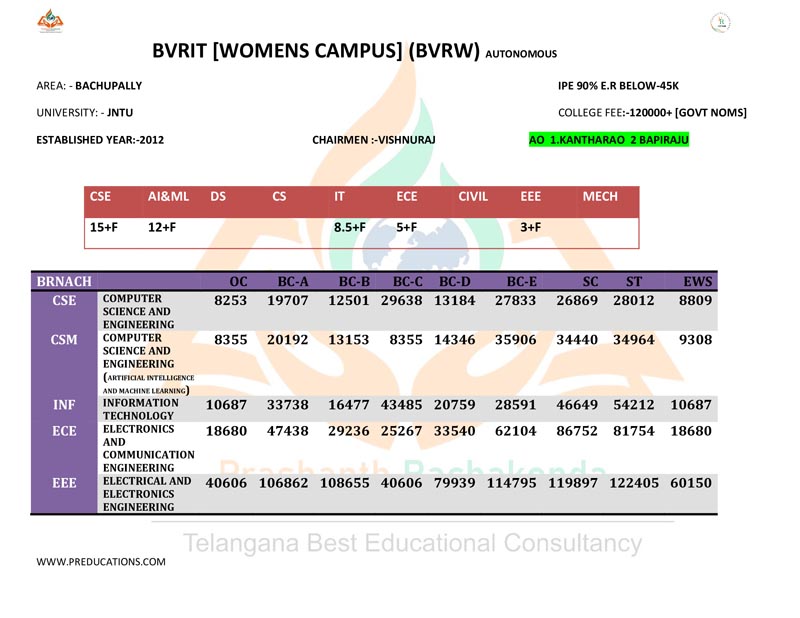Select the '3+F' value under EEE
This screenshot has width=800, height=618.
pyautogui.click(x=531, y=228)
